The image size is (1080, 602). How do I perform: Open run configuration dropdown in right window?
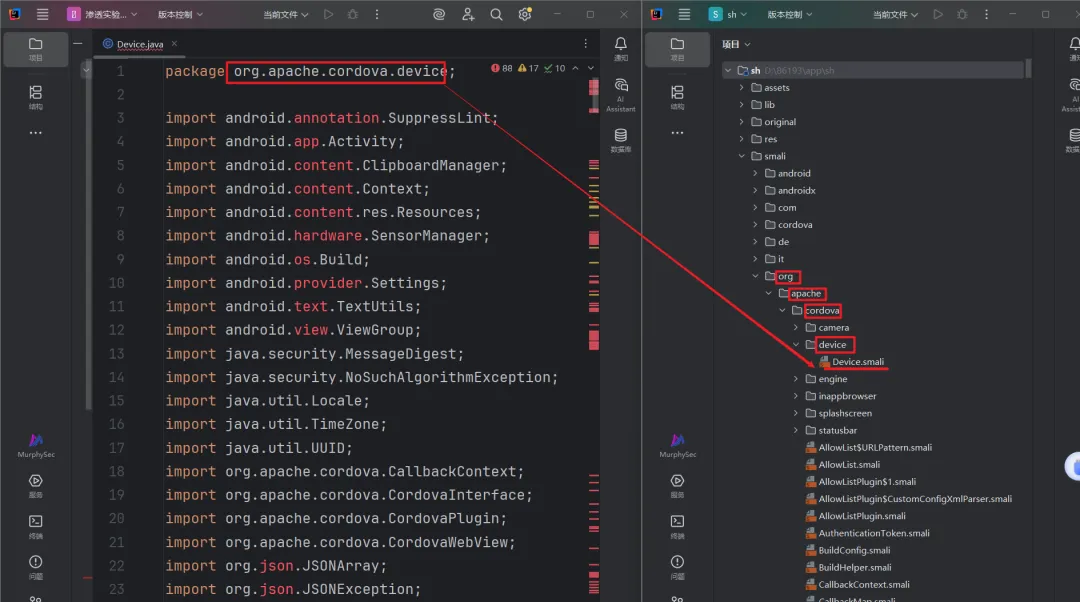click(x=895, y=14)
